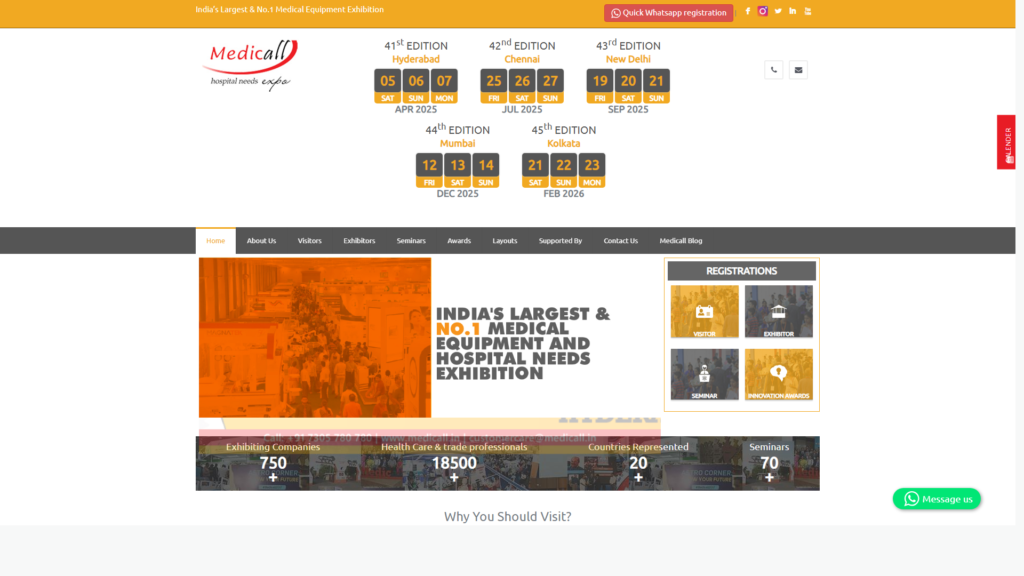The height and width of the screenshot is (576, 1024).
Task: Click the expo crowd banner image
Action: pyautogui.click(x=315, y=338)
